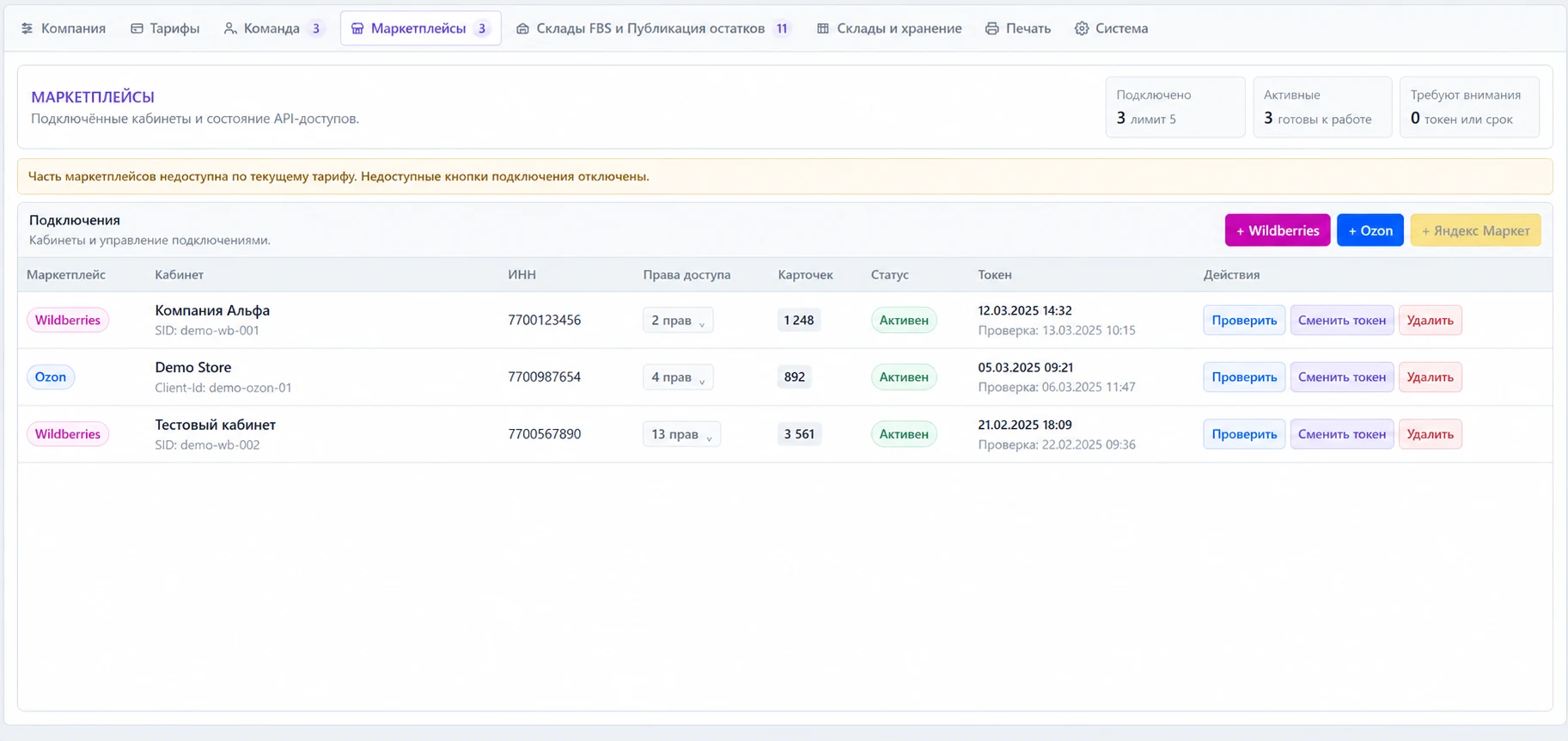
Task: Click the token date 05.03.2025 09:21
Action: click(1026, 367)
